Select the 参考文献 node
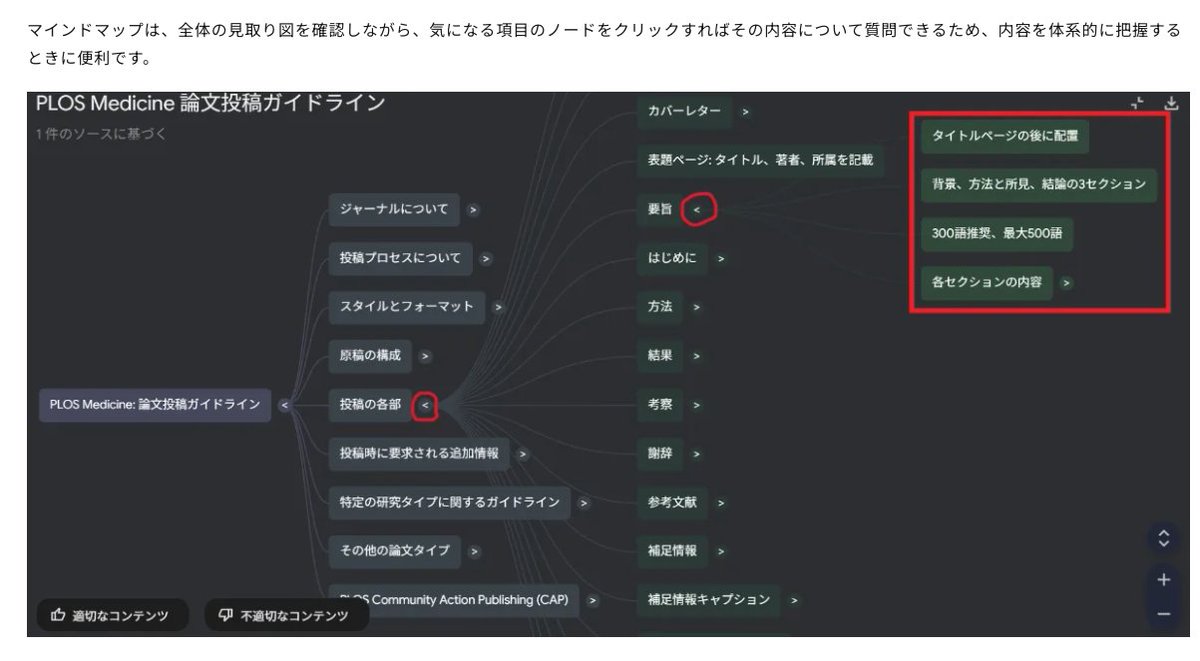This screenshot has height=661, width=1200. click(672, 502)
